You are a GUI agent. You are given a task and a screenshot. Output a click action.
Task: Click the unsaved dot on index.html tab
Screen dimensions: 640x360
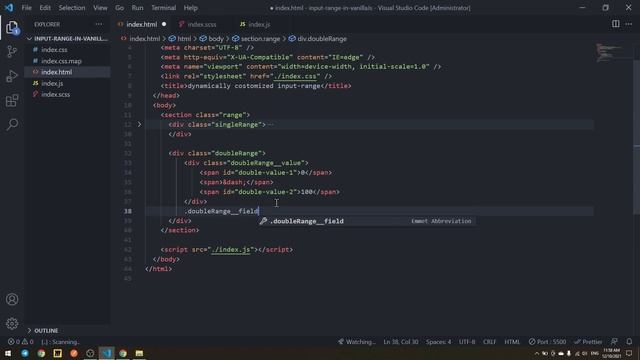point(164,24)
